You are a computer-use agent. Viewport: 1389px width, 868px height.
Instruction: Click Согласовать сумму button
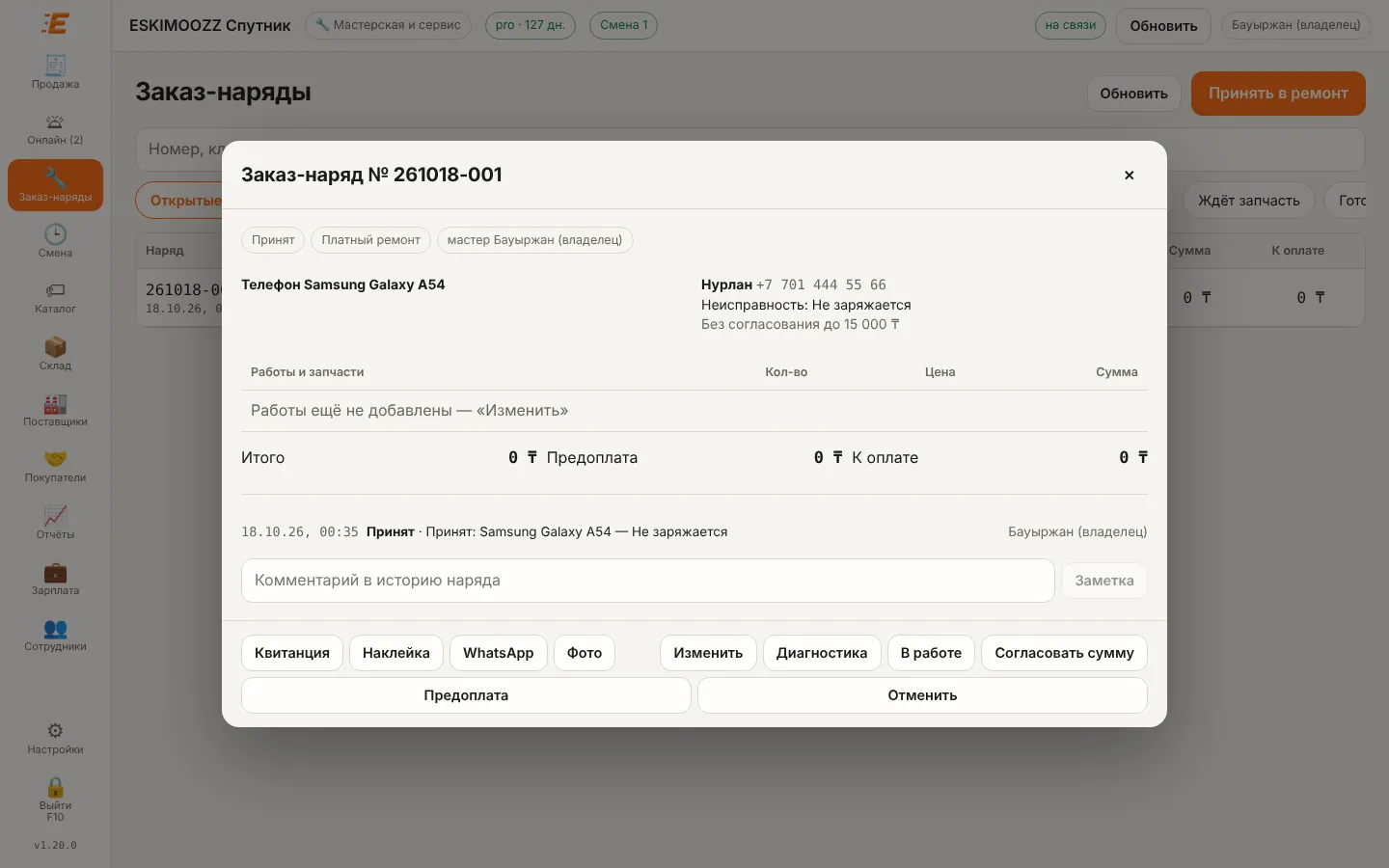(1065, 653)
